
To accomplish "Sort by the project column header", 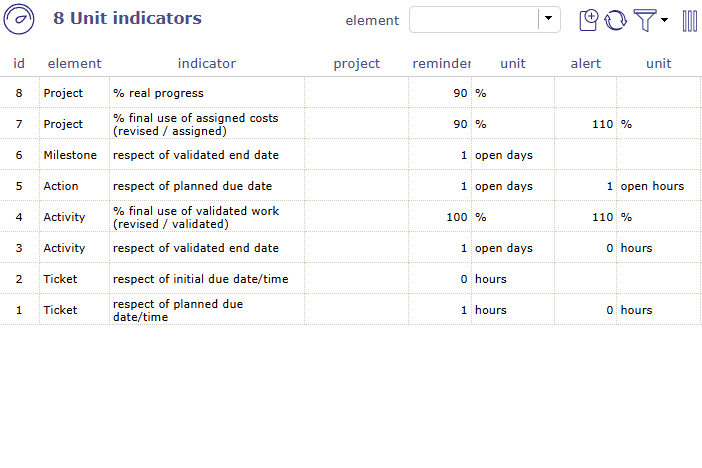I will [x=357, y=63].
